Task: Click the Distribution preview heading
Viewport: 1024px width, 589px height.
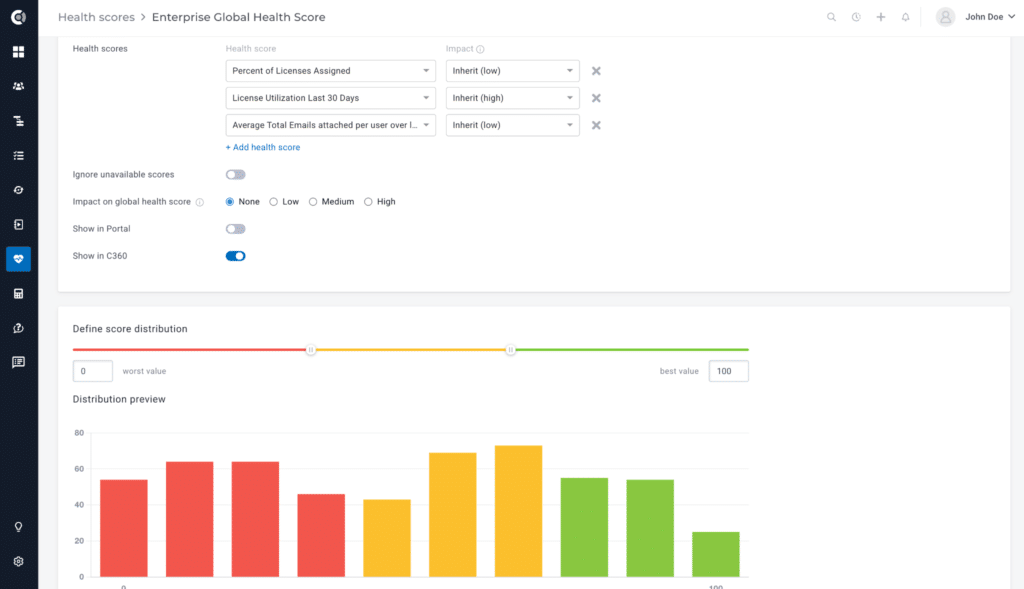Action: click(x=119, y=400)
